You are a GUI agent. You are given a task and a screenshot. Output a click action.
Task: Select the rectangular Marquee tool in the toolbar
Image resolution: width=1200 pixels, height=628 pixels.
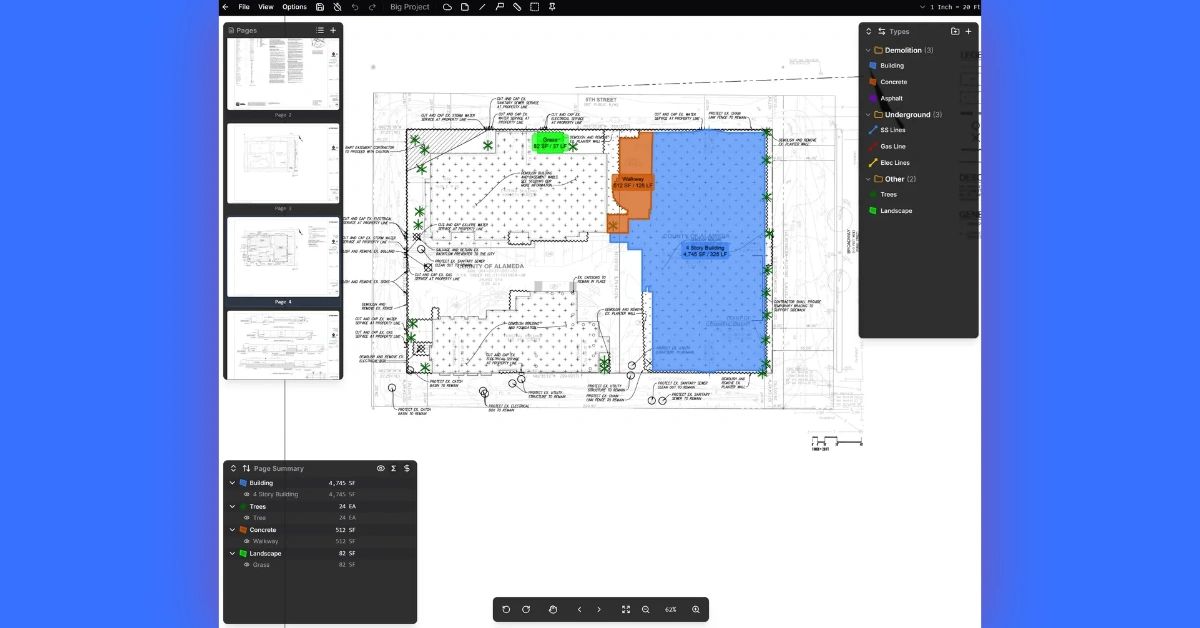(x=535, y=7)
